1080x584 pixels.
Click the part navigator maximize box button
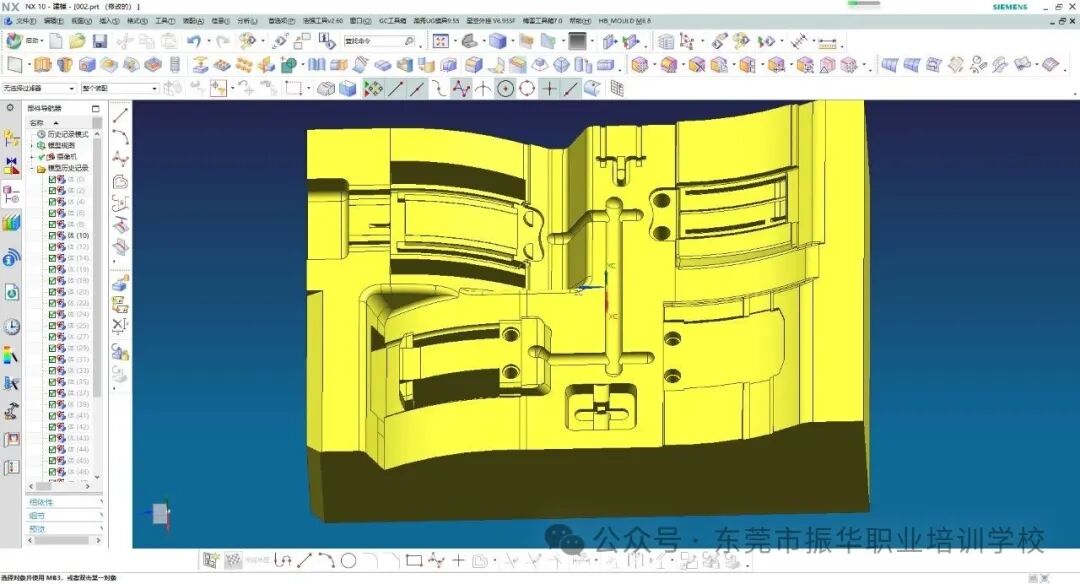pos(96,108)
